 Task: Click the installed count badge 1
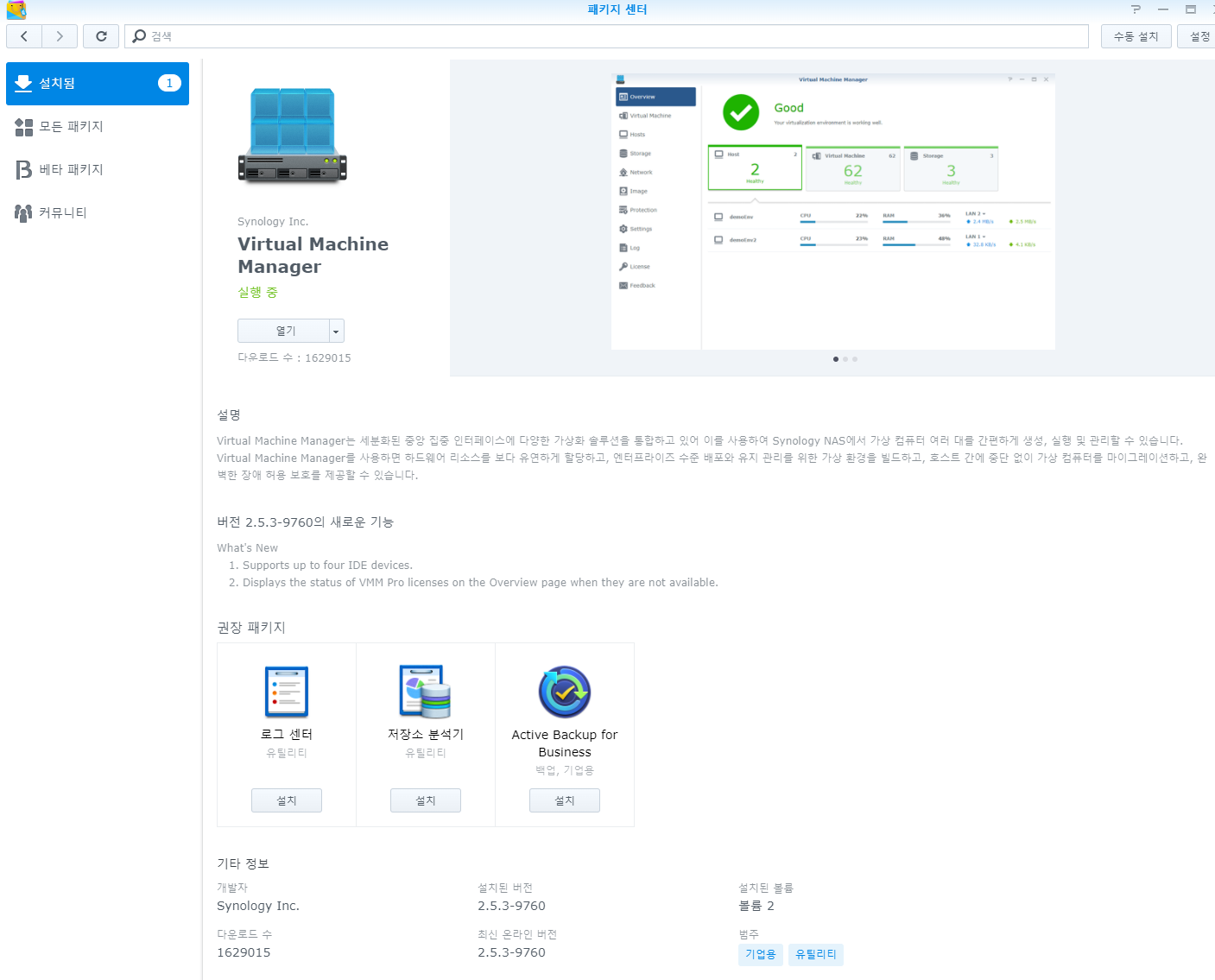click(169, 83)
